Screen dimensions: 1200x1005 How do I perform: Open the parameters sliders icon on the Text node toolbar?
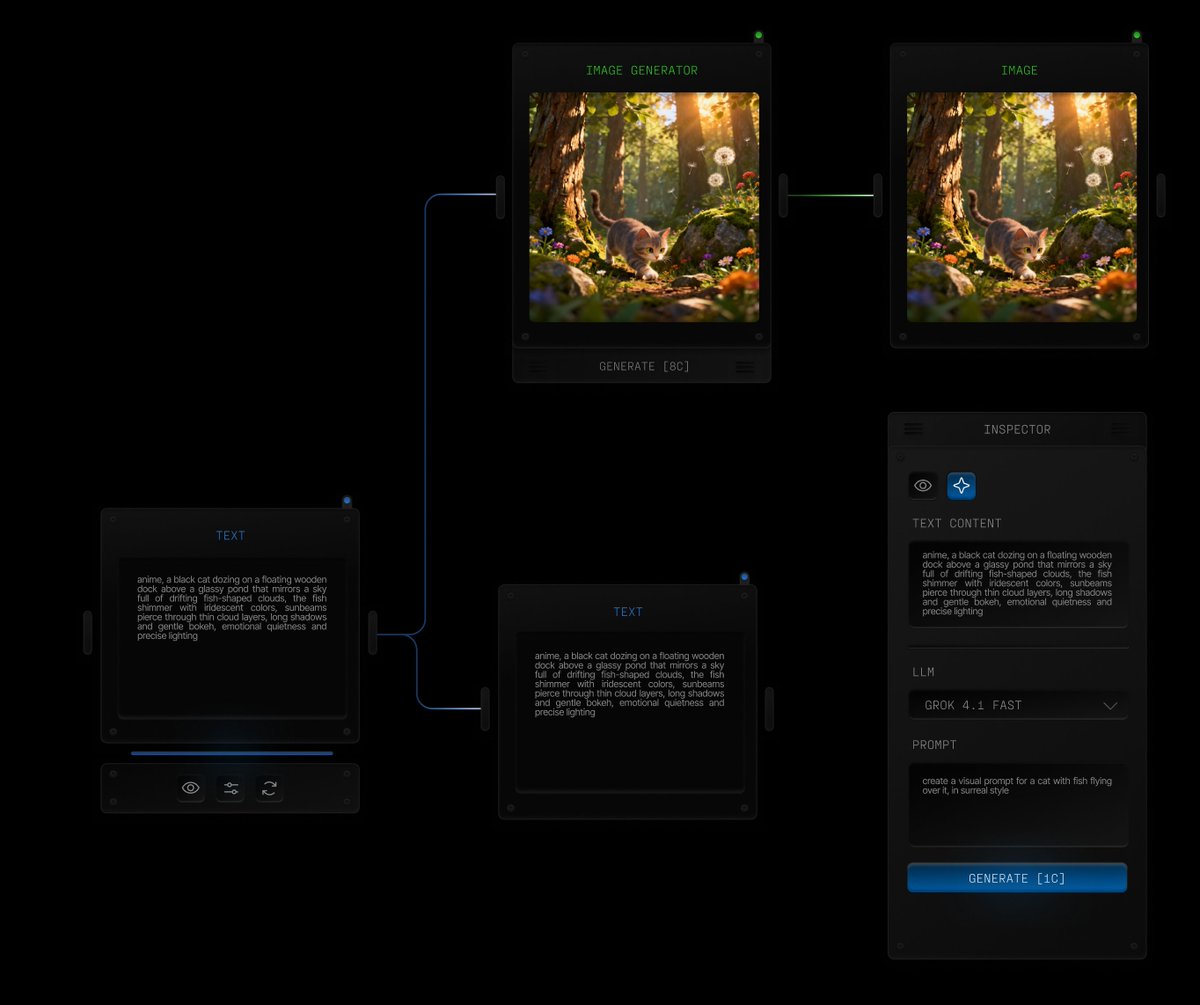tap(230, 788)
